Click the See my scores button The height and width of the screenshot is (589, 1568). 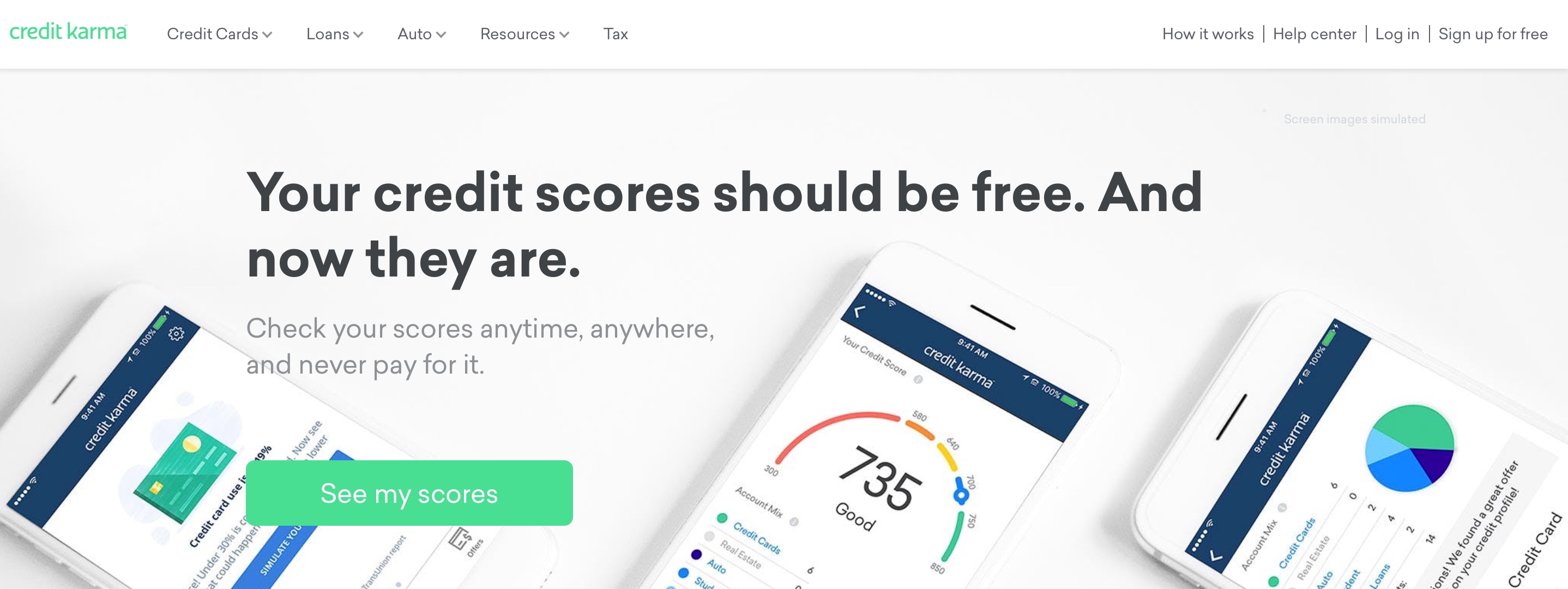[409, 491]
